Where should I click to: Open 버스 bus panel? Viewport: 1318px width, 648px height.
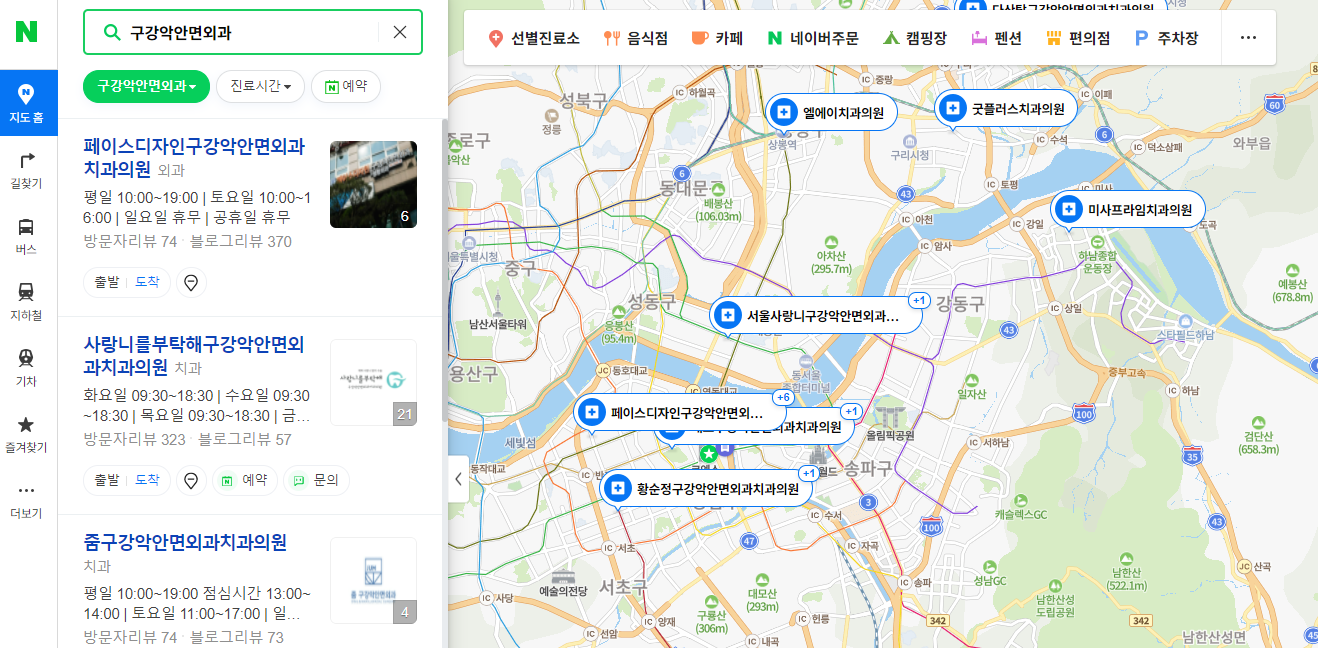[26, 234]
